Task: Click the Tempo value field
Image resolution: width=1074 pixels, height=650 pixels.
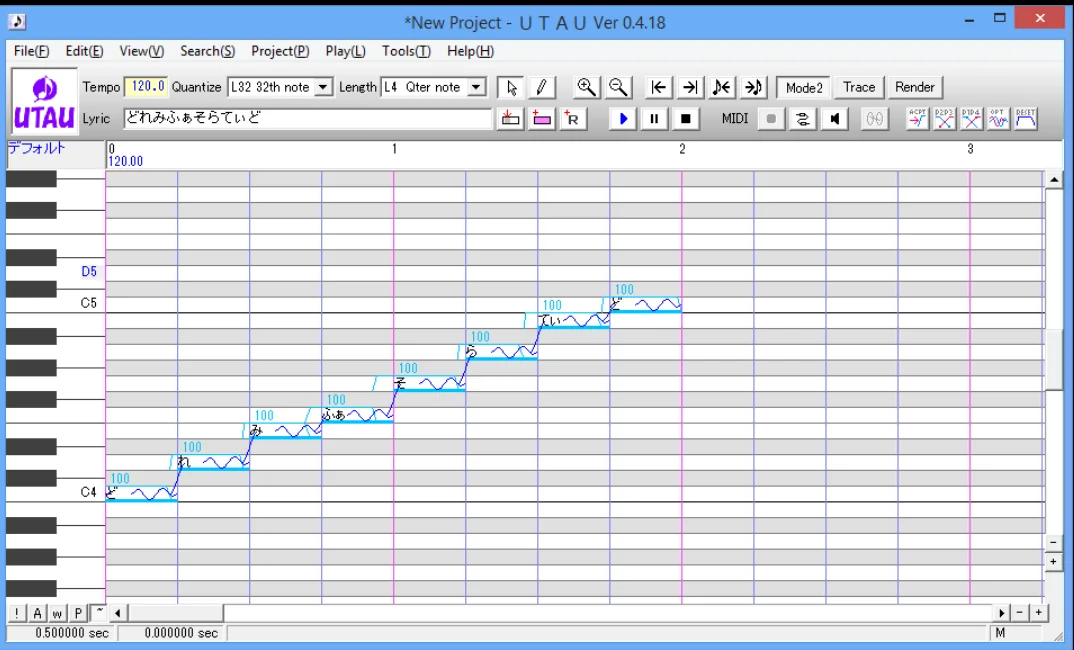Action: pos(146,87)
